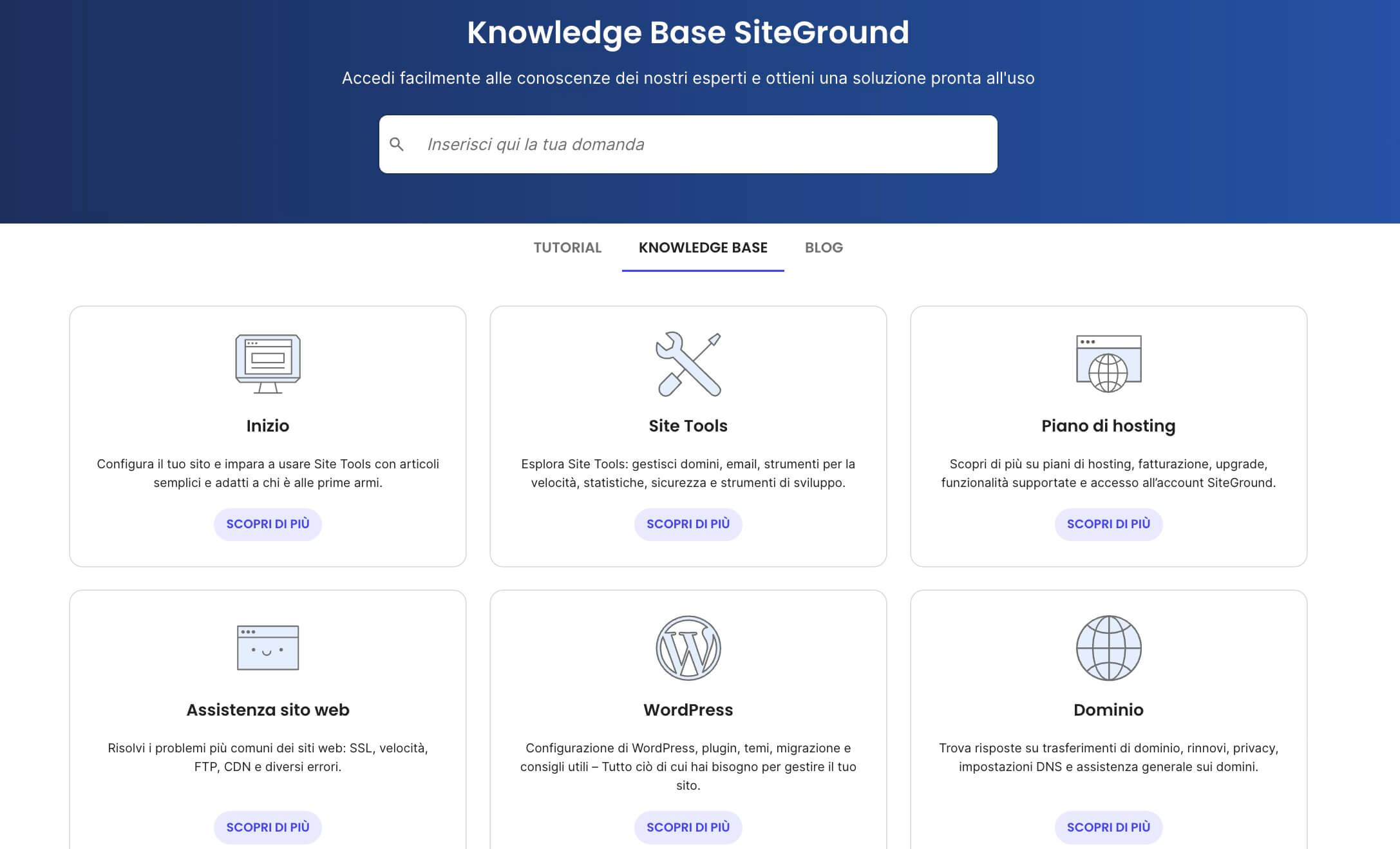Open Scopri di più for WordPress
The width and height of the screenshot is (1400, 849).
[688, 827]
